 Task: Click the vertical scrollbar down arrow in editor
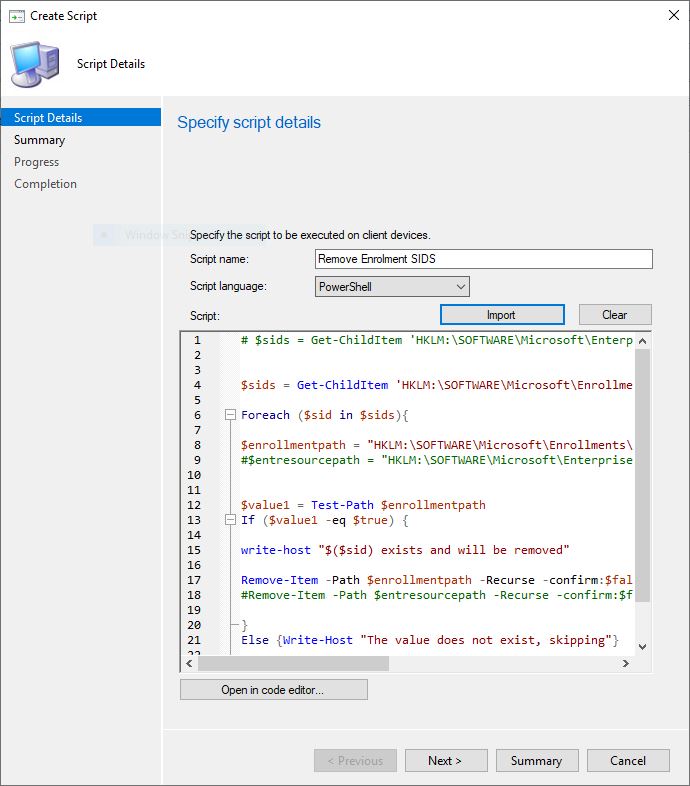pyautogui.click(x=643, y=647)
